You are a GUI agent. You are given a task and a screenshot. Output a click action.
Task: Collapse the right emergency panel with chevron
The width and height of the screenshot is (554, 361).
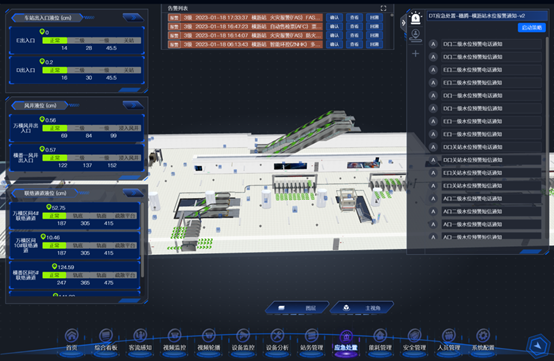[403, 23]
